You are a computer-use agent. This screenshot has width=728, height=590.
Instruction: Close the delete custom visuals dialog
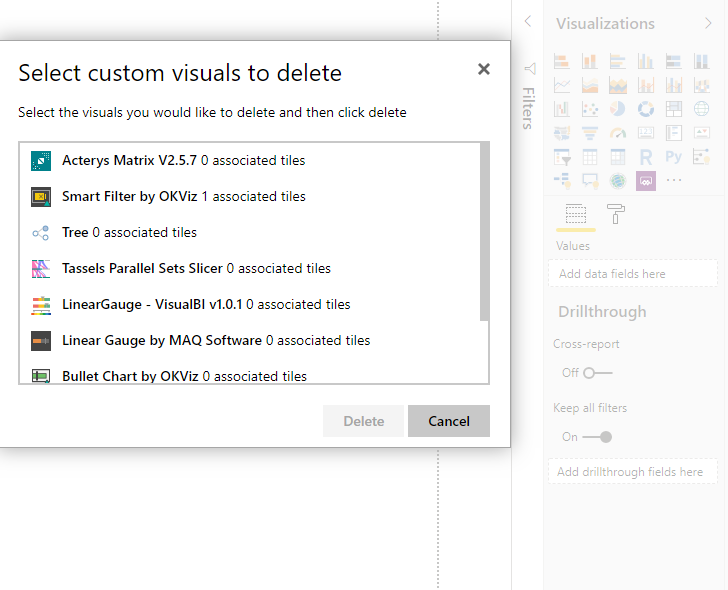click(484, 69)
